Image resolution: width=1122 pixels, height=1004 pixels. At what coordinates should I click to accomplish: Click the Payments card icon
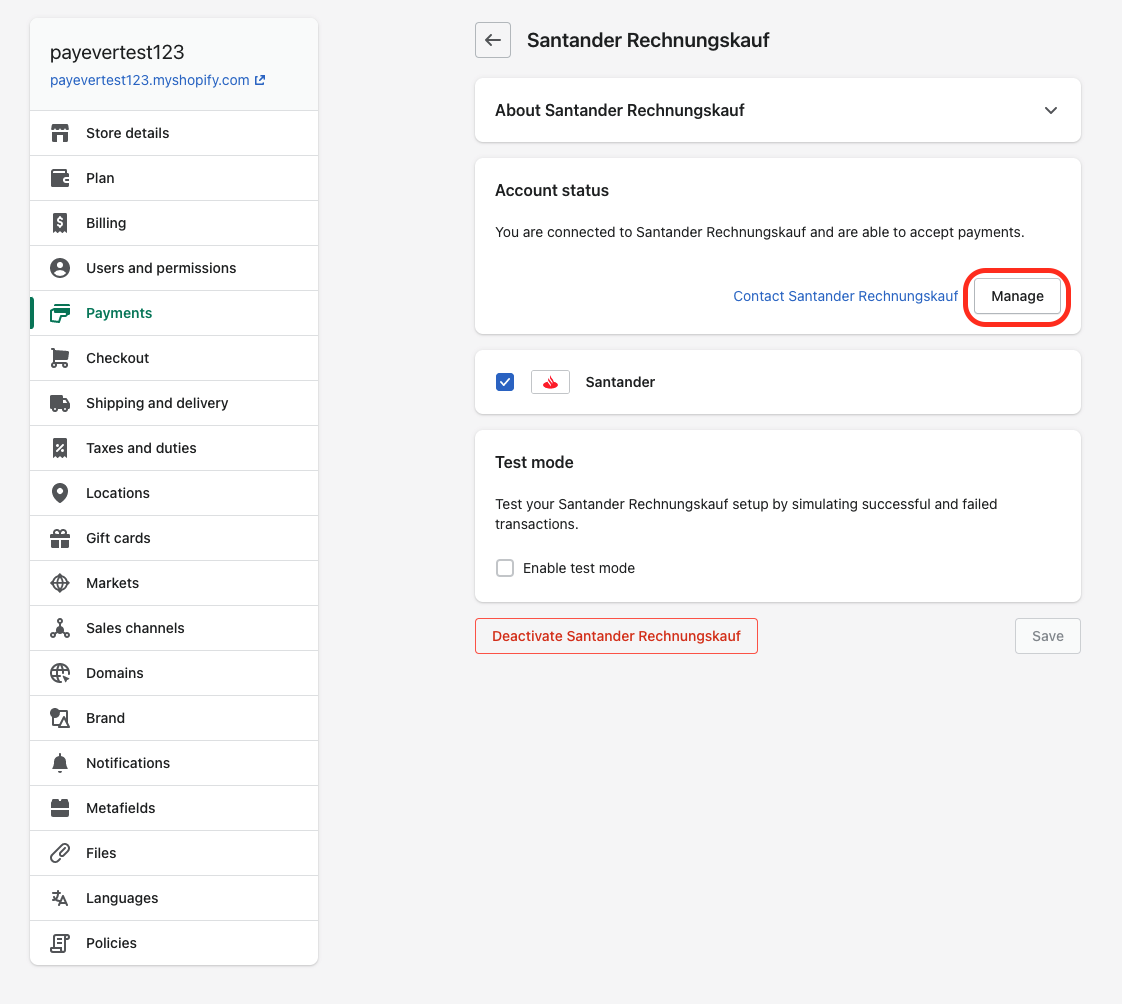tap(60, 313)
